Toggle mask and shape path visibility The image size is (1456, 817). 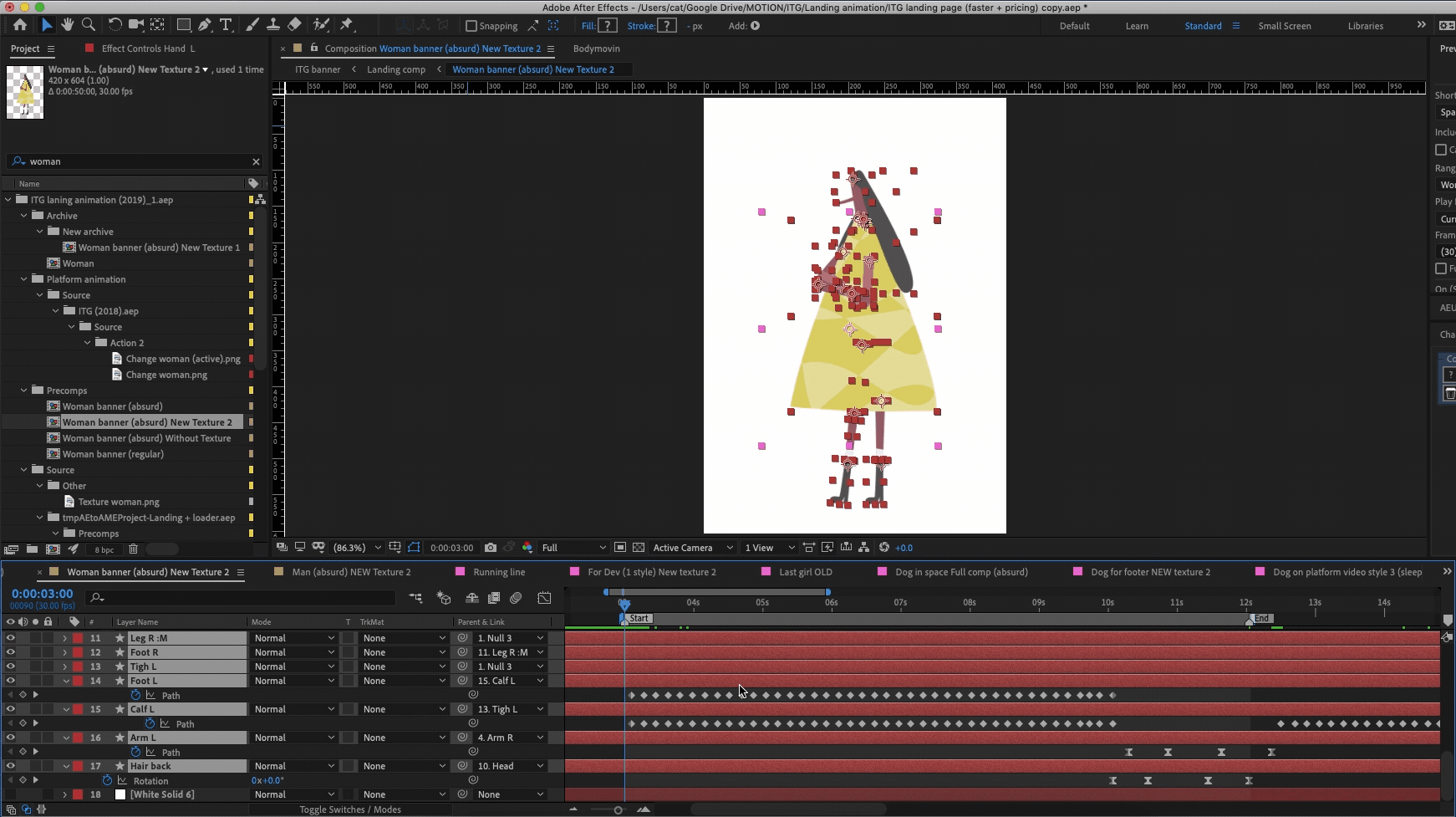(x=414, y=548)
